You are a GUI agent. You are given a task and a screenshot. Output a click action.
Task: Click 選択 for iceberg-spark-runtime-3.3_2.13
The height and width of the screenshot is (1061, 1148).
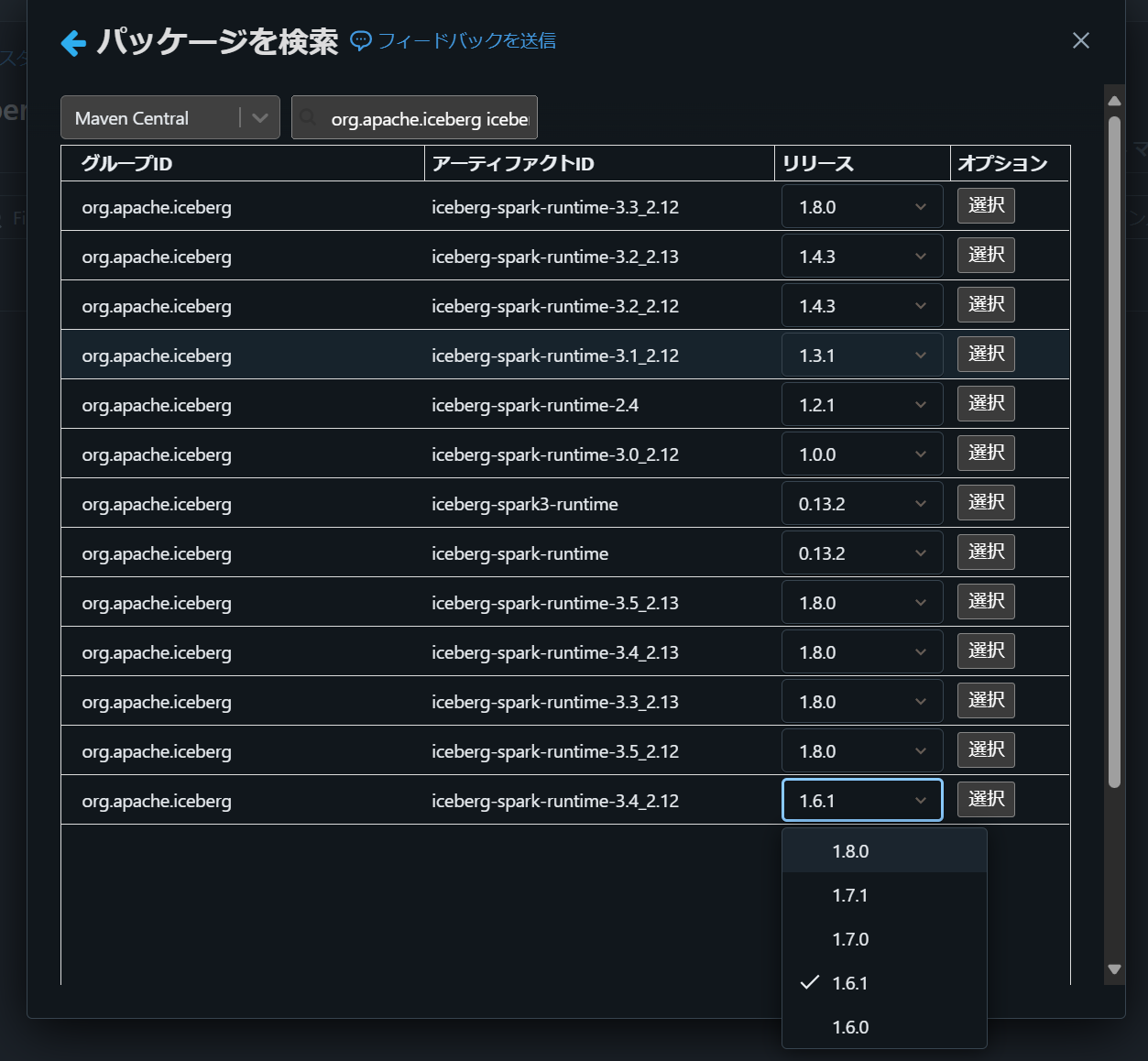click(986, 700)
